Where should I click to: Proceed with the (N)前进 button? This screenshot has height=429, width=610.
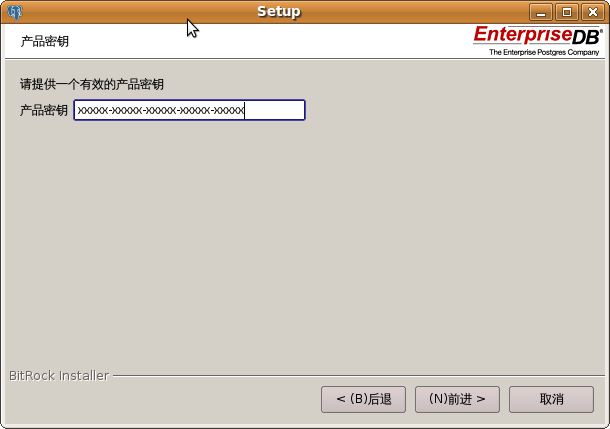[x=457, y=399]
